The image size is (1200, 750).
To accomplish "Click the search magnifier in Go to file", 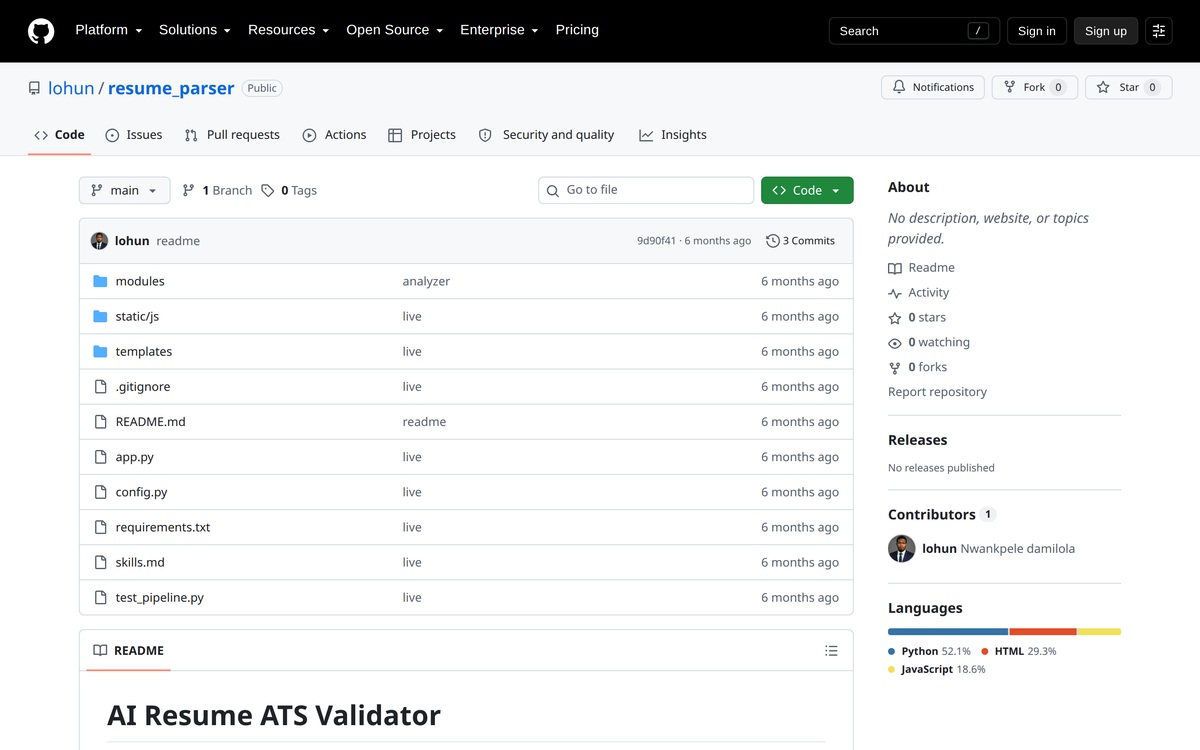I will pyautogui.click(x=553, y=190).
